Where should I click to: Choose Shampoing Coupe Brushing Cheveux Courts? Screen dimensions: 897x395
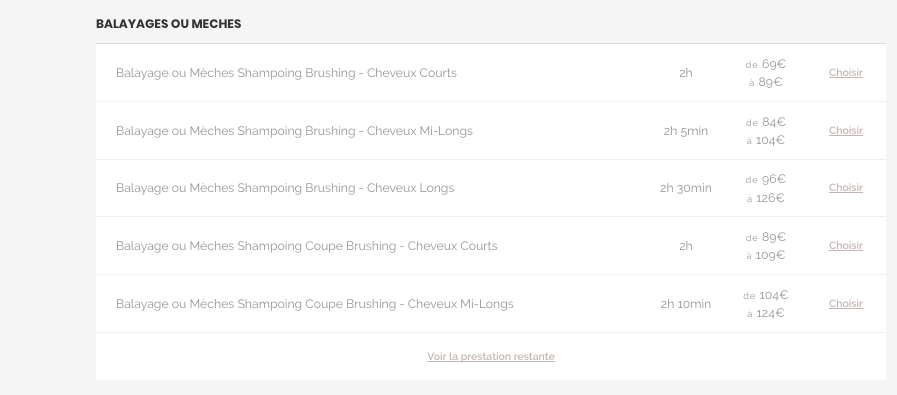point(846,246)
